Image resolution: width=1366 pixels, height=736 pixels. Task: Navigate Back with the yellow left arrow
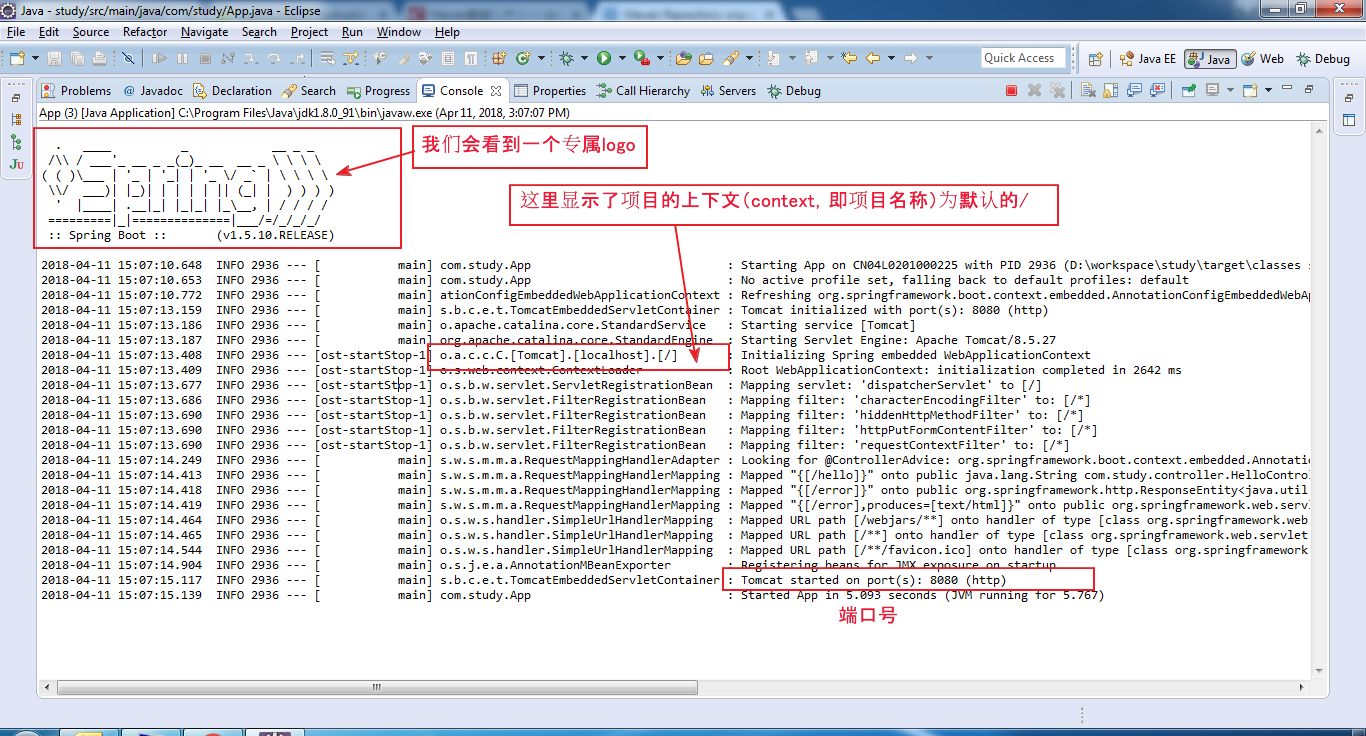click(873, 58)
